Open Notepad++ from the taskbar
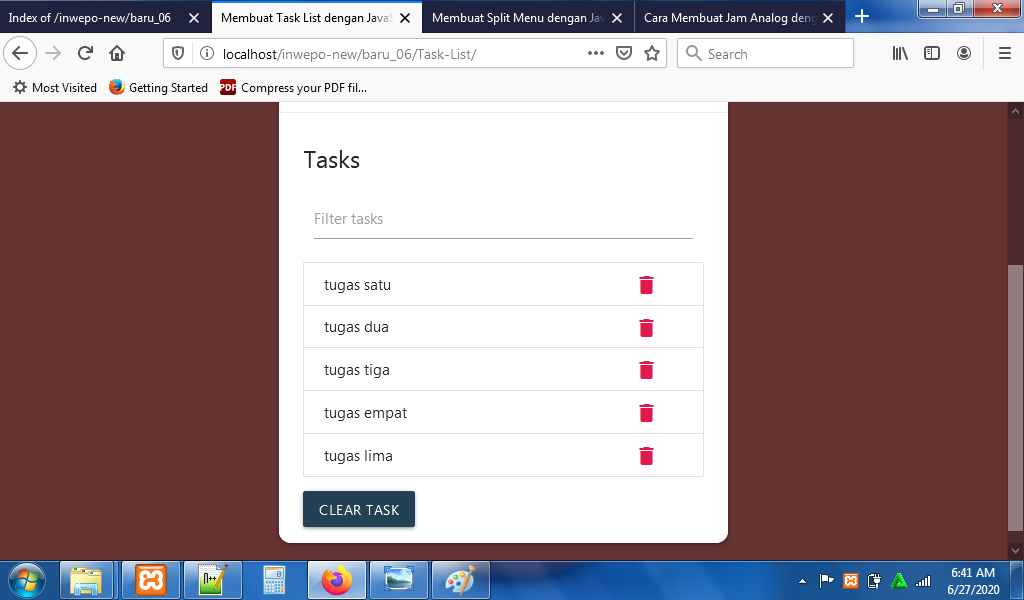1024x600 pixels. (x=213, y=580)
